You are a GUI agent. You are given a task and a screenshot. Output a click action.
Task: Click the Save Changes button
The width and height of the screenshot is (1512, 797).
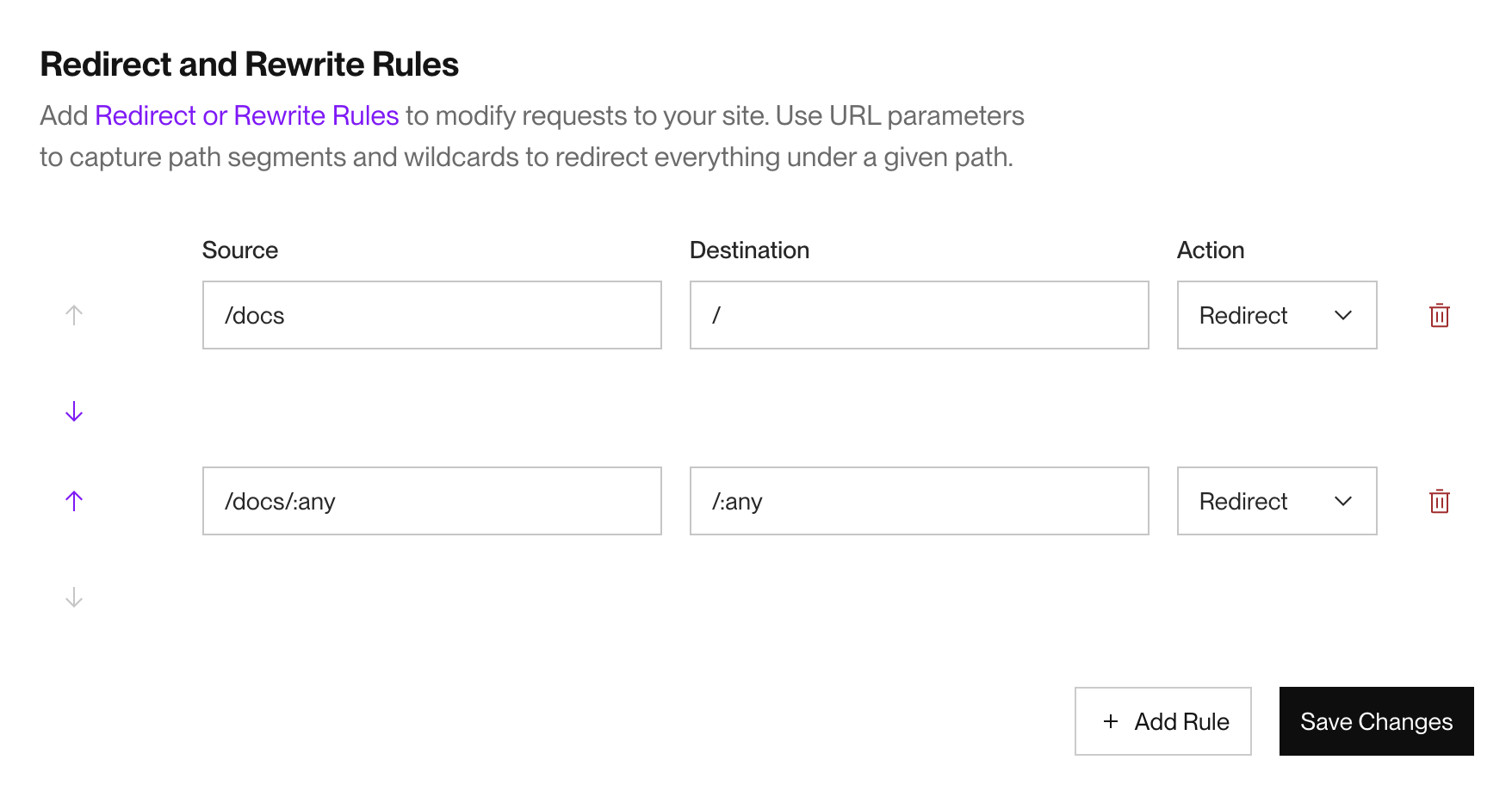pos(1375,721)
